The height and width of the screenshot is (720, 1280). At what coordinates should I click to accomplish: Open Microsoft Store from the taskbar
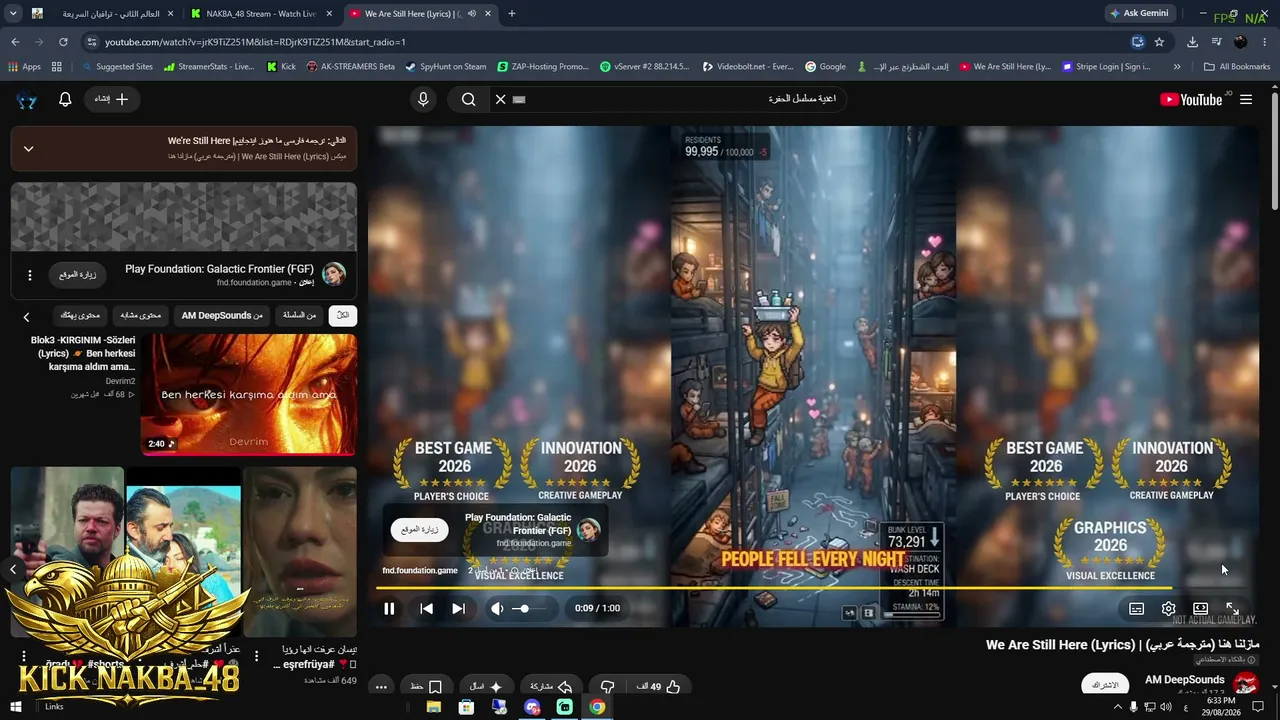click(466, 707)
